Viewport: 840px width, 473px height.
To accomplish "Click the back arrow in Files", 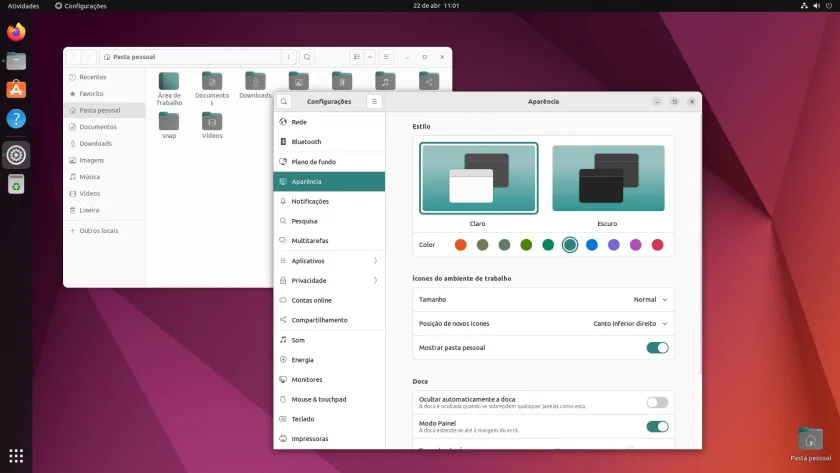I will [x=74, y=57].
